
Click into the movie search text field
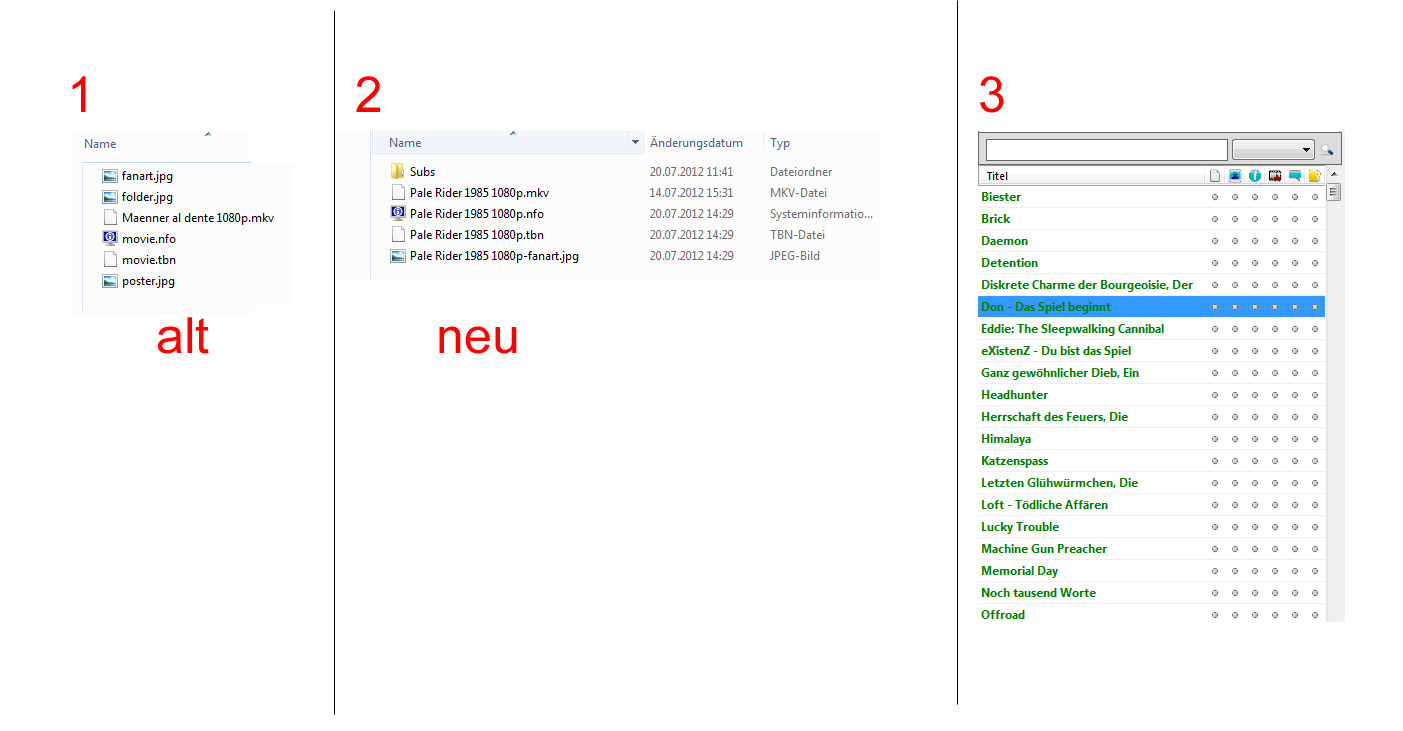[1106, 150]
